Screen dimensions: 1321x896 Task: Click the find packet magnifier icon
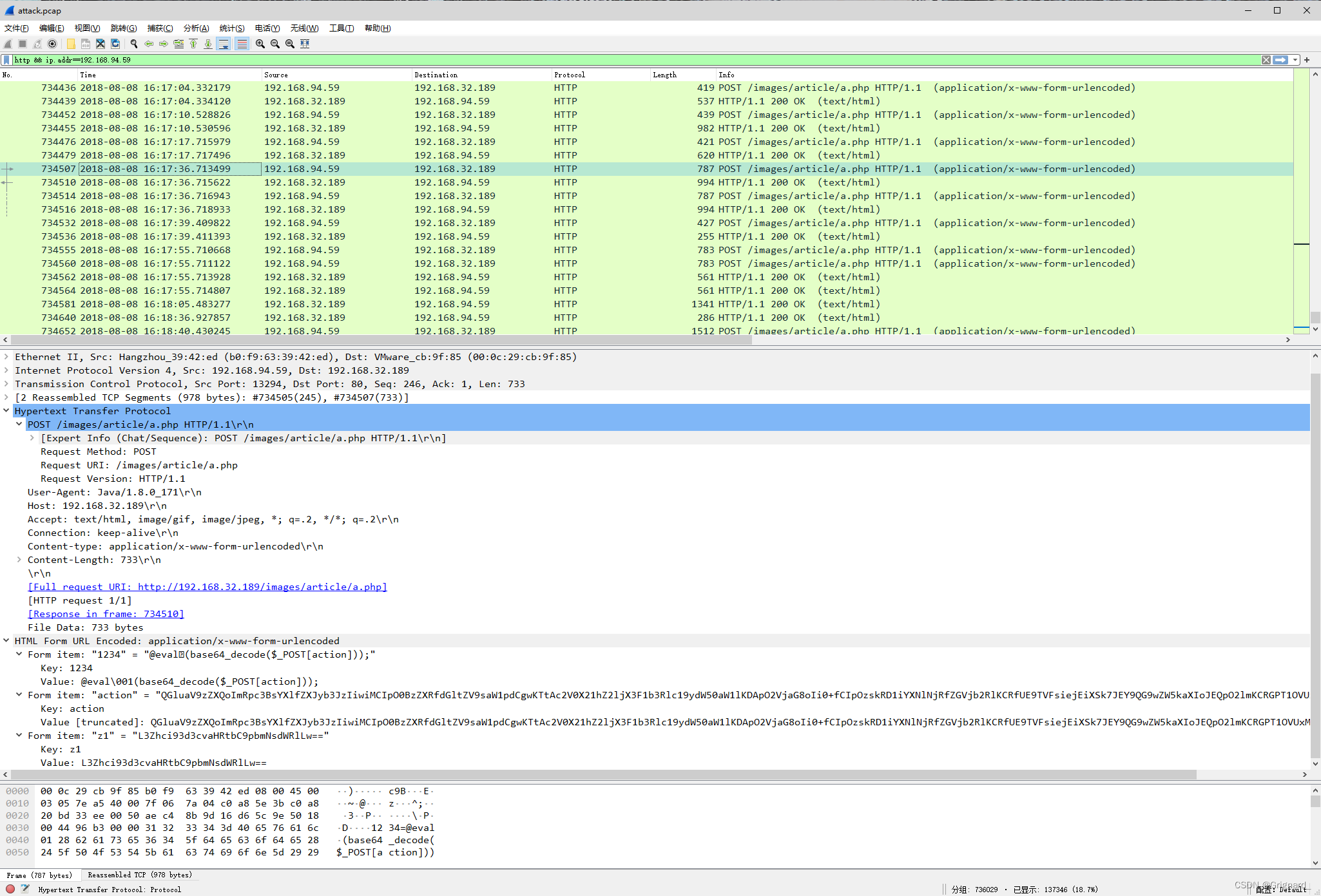pos(134,44)
